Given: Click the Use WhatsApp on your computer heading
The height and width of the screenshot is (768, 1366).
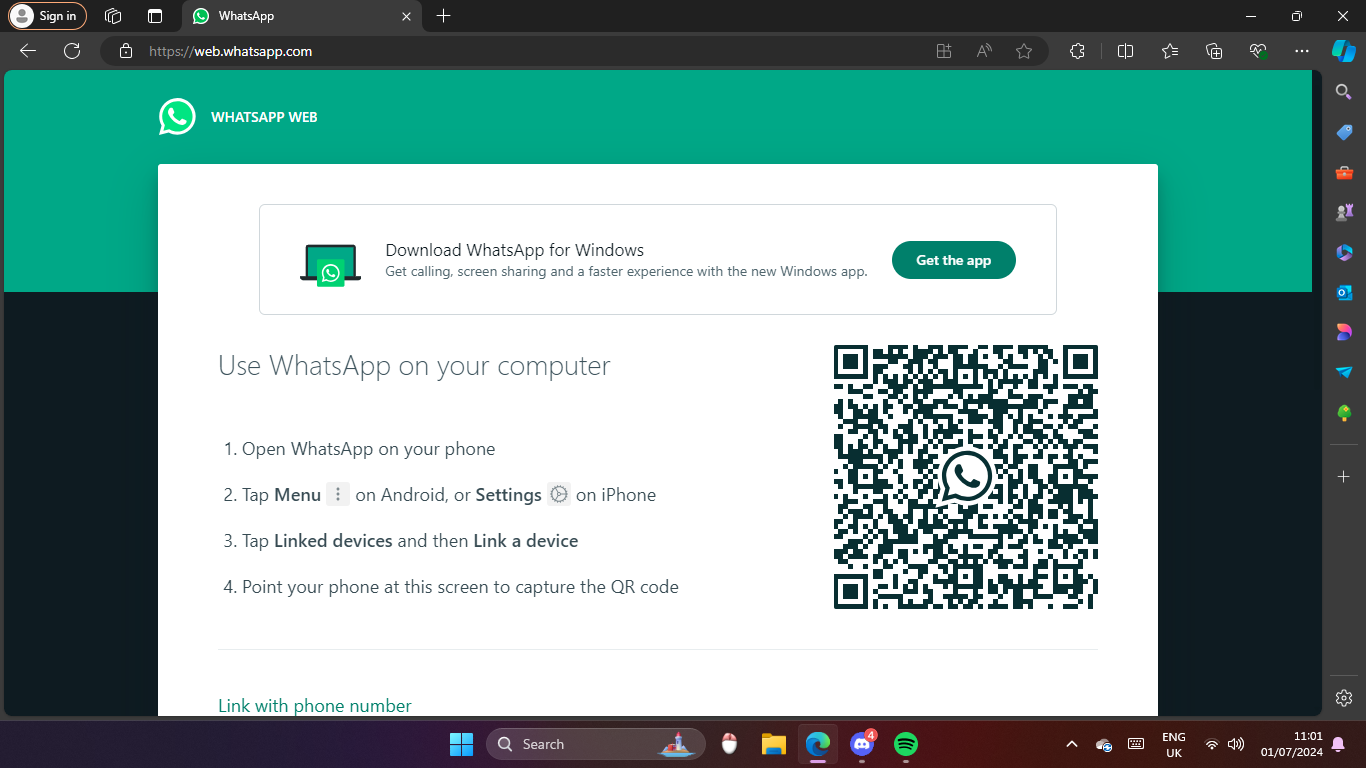Looking at the screenshot, I should click(x=414, y=366).
